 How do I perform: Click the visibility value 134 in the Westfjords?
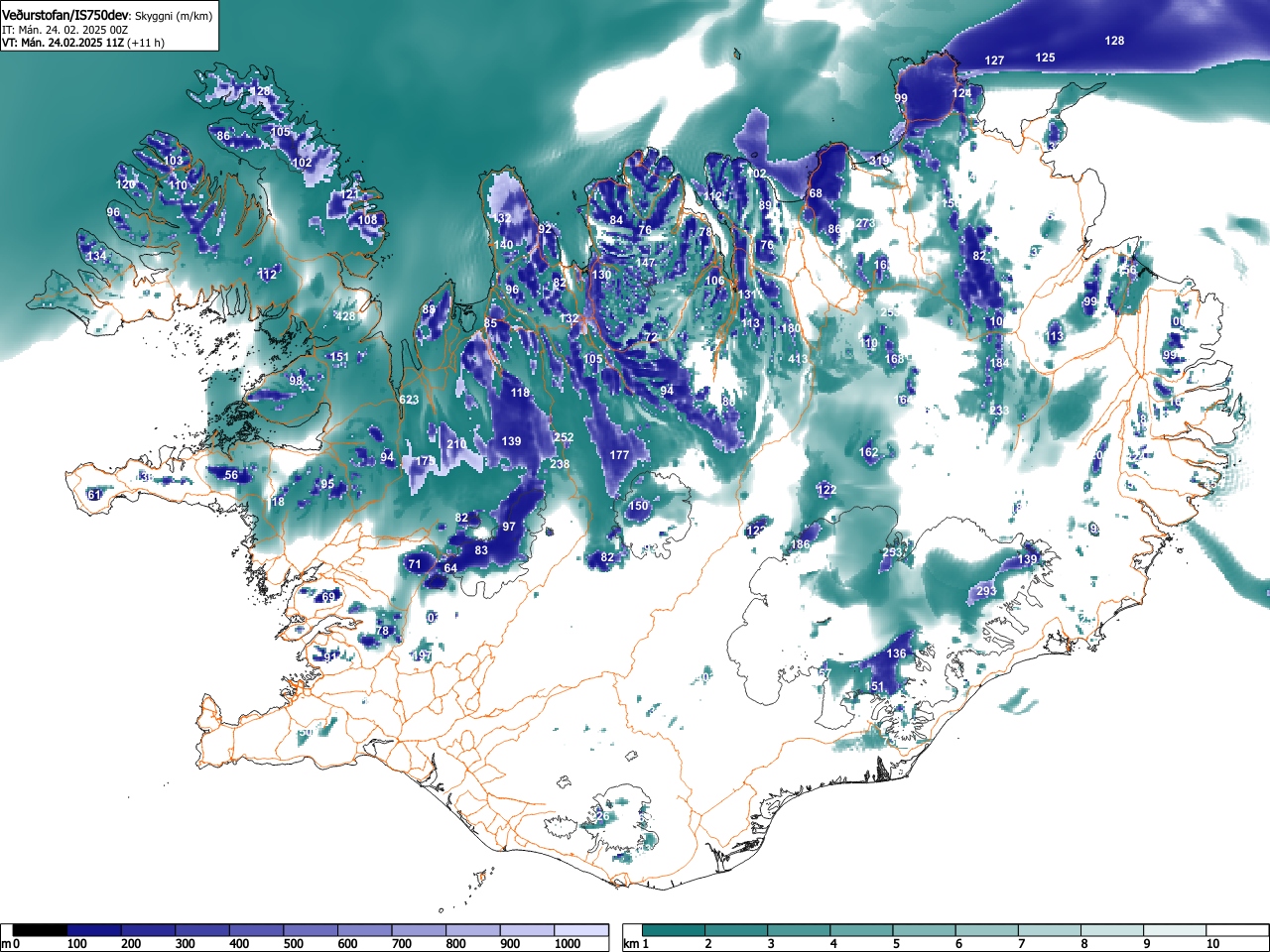click(96, 257)
